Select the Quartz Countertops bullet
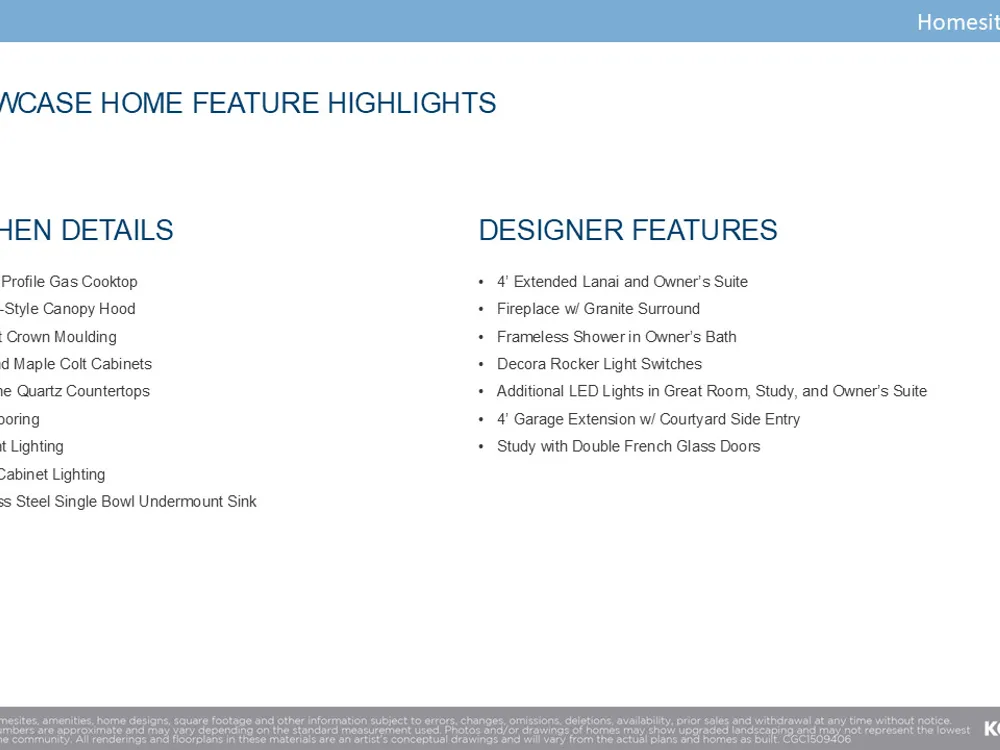Viewport: 1000px width, 750px height. (x=75, y=391)
